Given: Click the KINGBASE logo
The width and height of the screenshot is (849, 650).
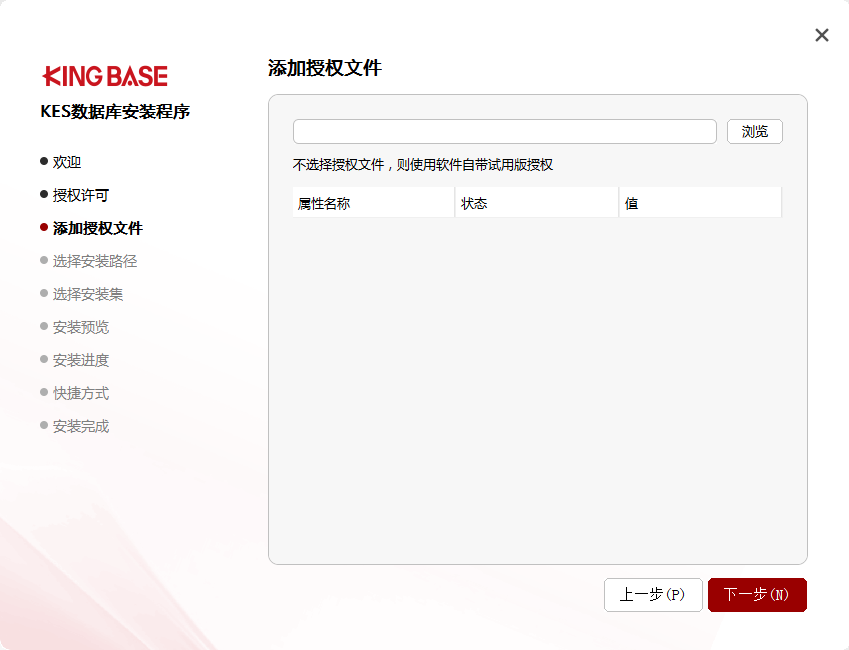Looking at the screenshot, I should [105, 76].
